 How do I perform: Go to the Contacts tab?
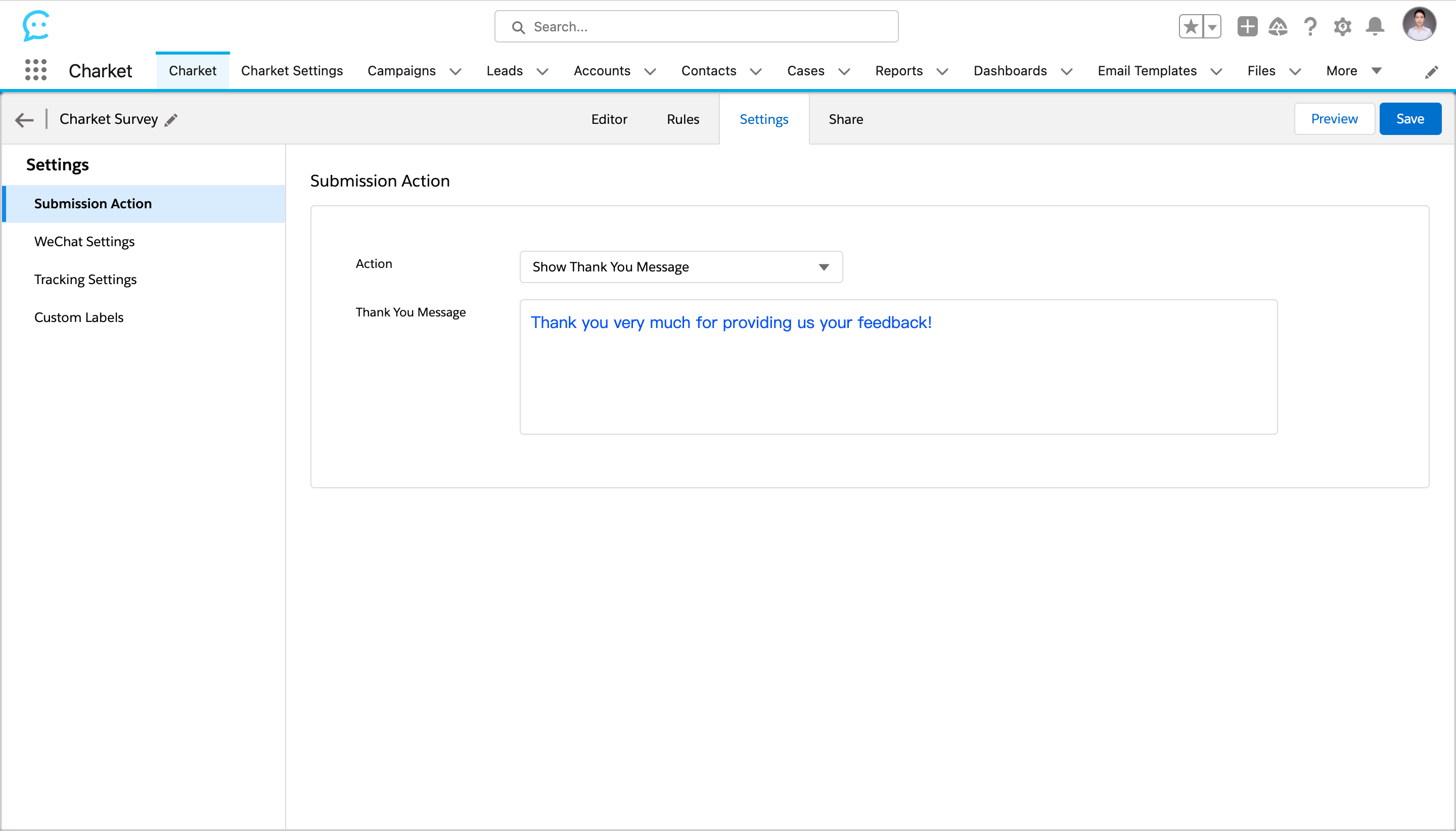point(709,71)
